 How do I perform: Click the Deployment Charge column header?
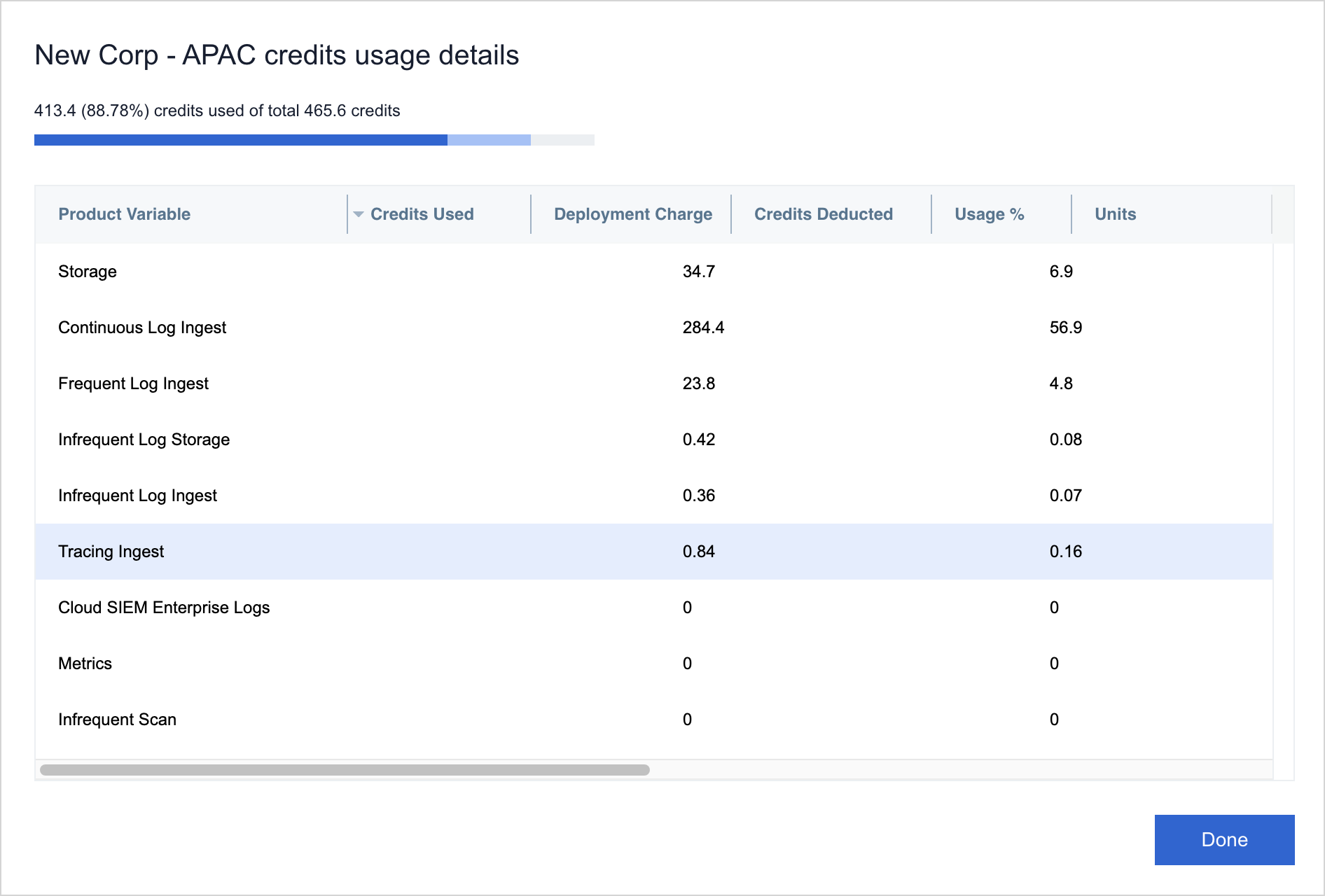point(632,214)
